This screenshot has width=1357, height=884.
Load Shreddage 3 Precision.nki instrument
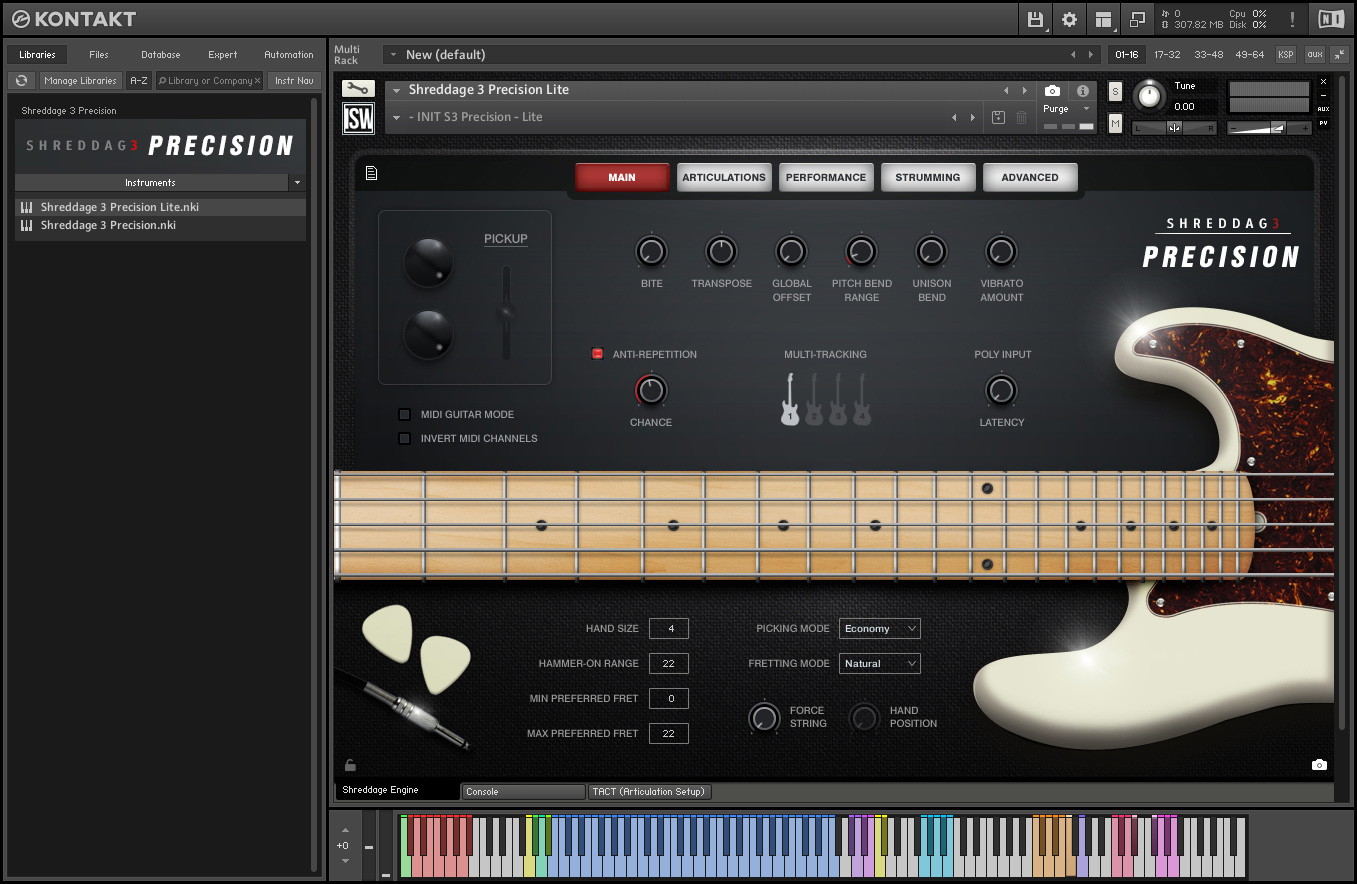click(x=160, y=225)
